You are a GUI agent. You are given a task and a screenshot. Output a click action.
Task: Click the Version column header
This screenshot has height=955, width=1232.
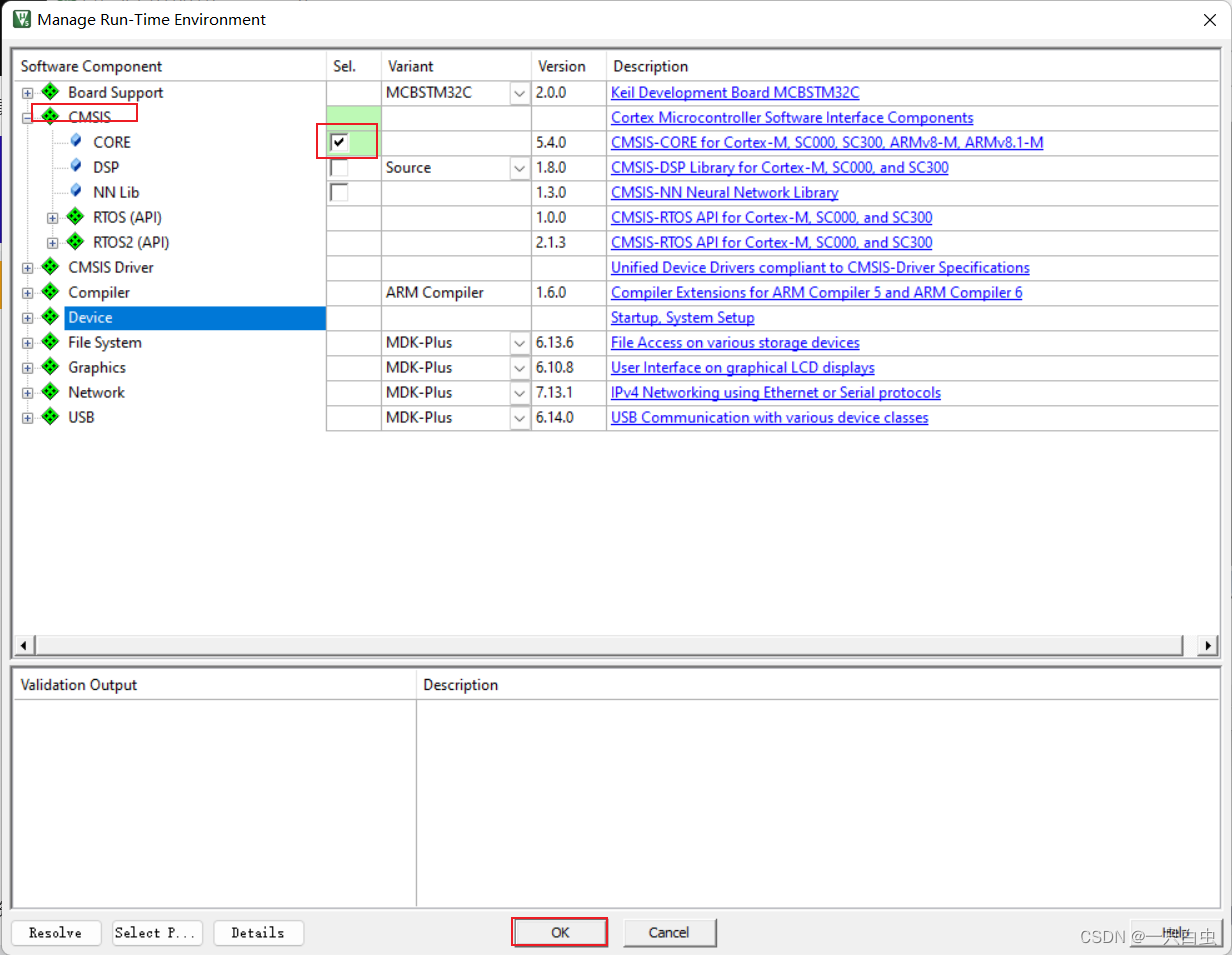click(568, 66)
